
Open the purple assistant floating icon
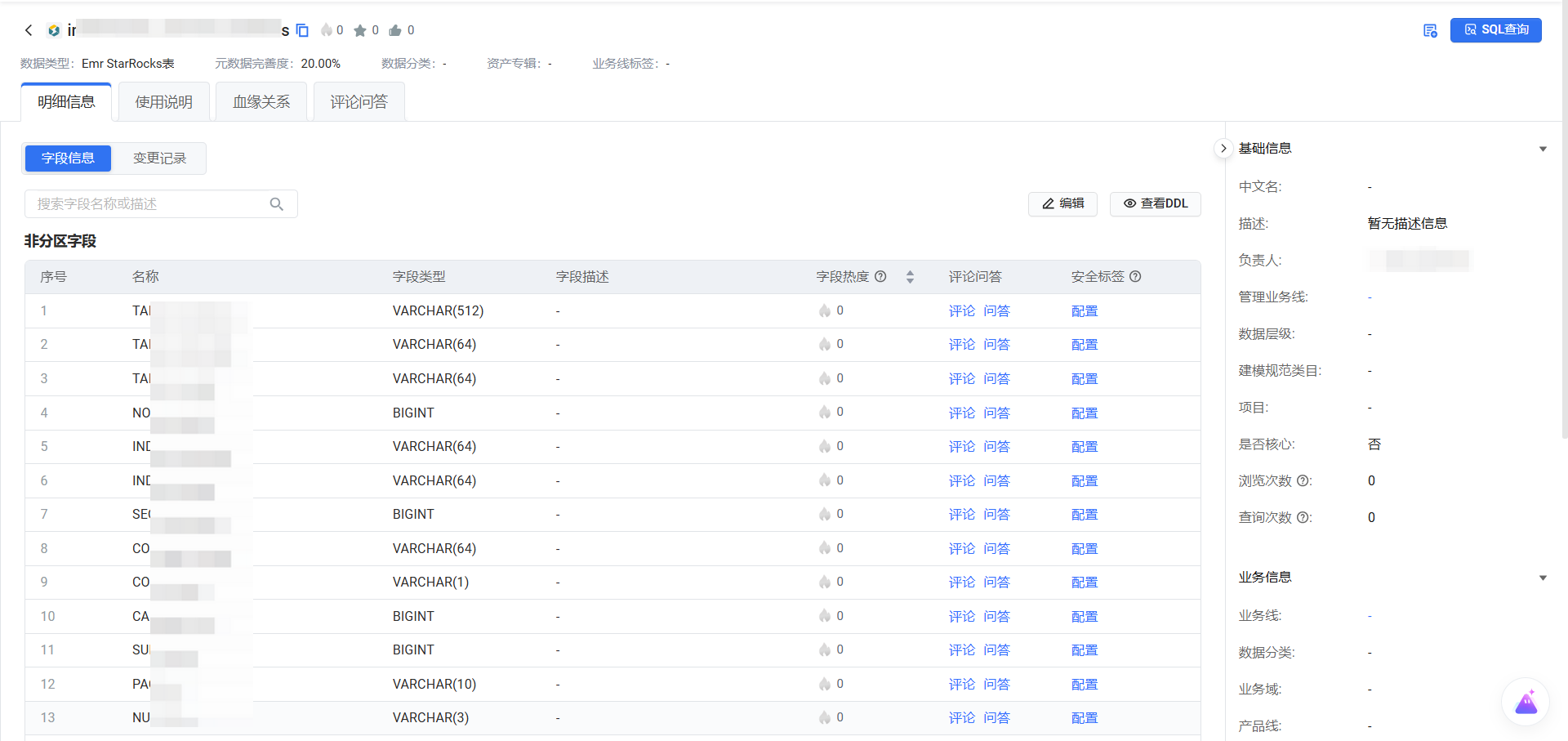[x=1526, y=702]
